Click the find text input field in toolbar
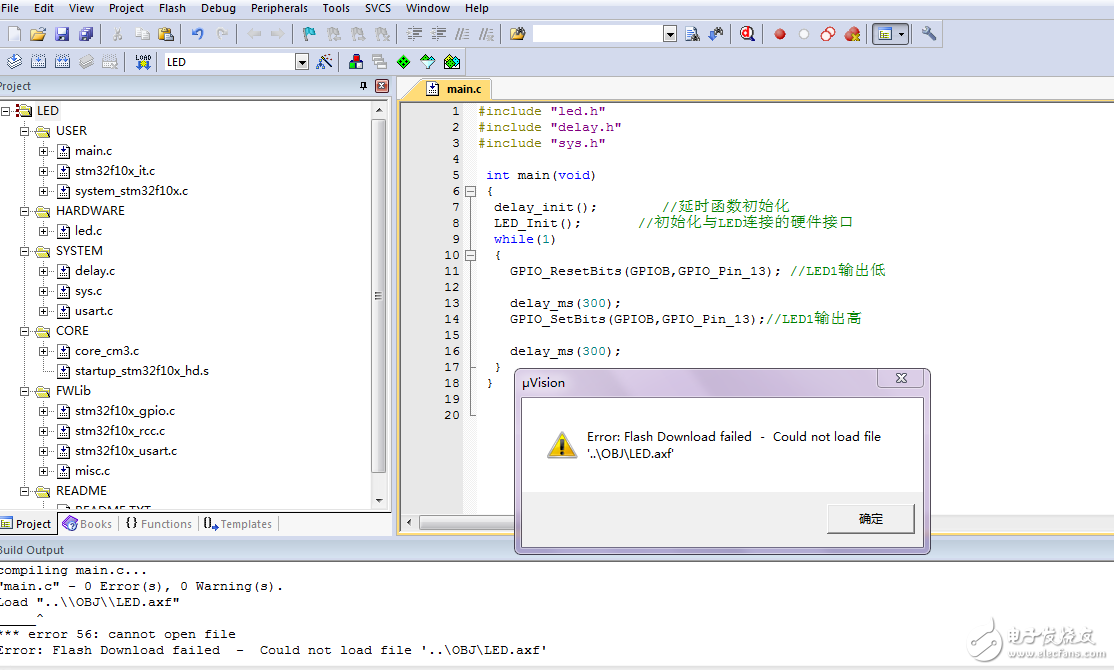 pyautogui.click(x=597, y=34)
